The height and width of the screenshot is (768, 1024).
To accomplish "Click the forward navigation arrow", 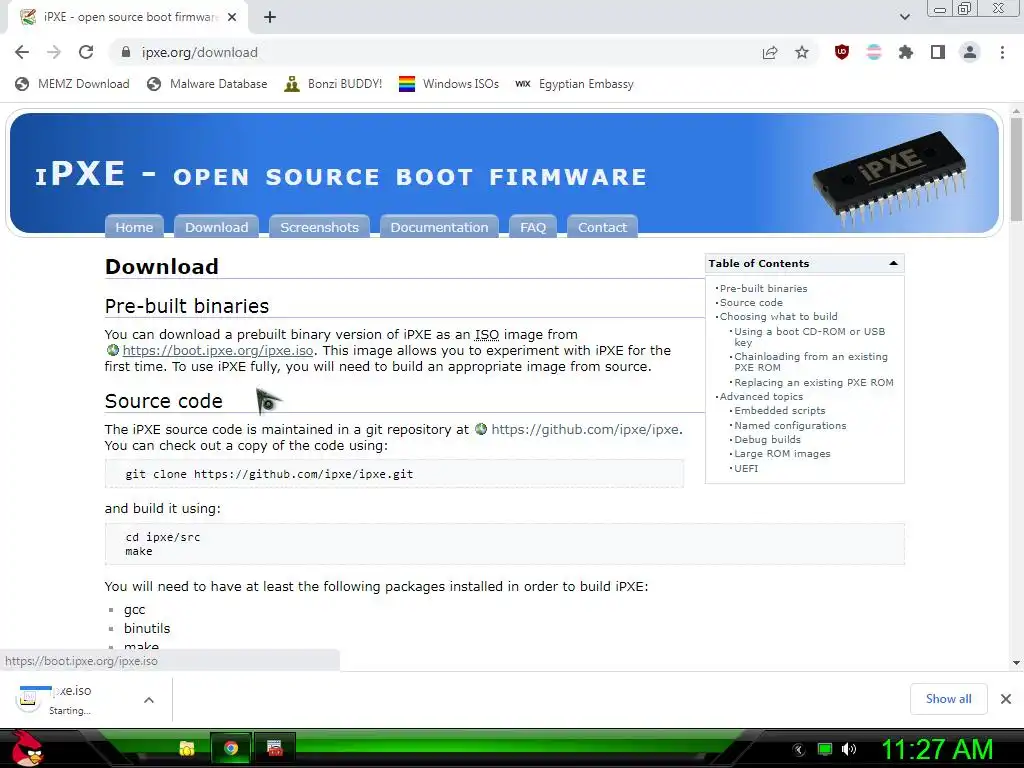I will 54,52.
